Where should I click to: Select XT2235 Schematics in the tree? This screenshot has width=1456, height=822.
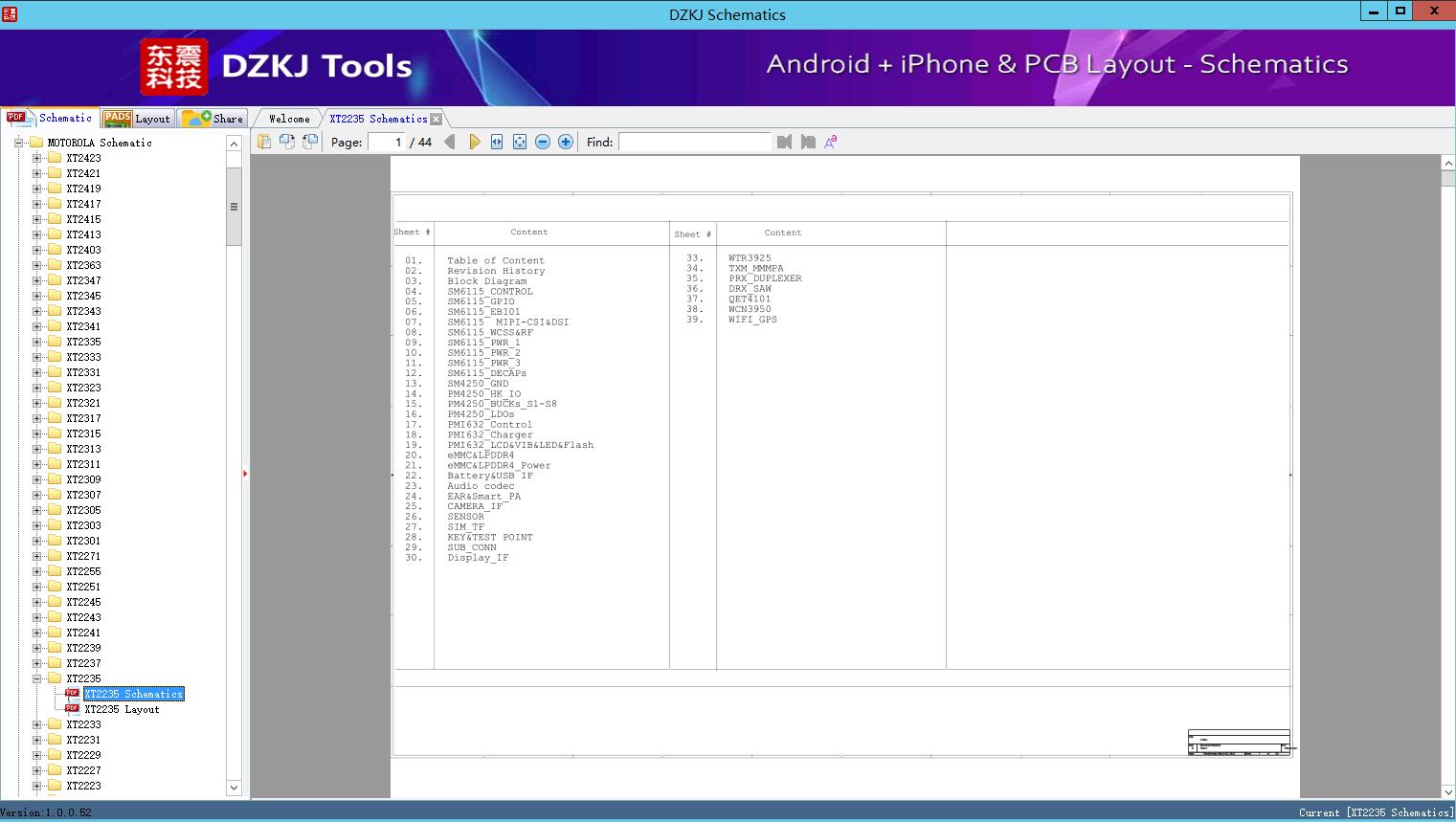point(133,694)
